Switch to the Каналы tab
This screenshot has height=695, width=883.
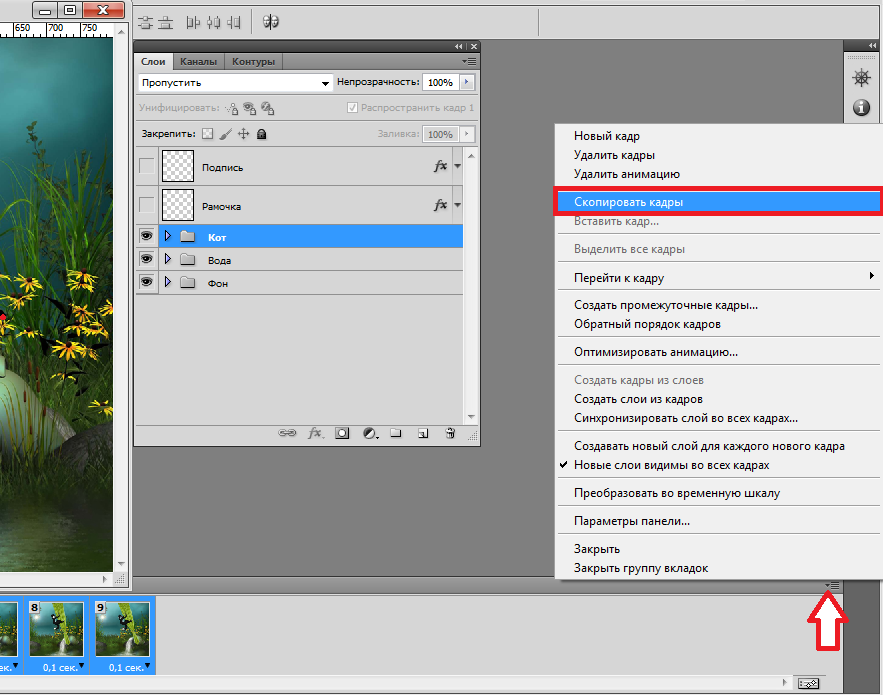[x=198, y=61]
